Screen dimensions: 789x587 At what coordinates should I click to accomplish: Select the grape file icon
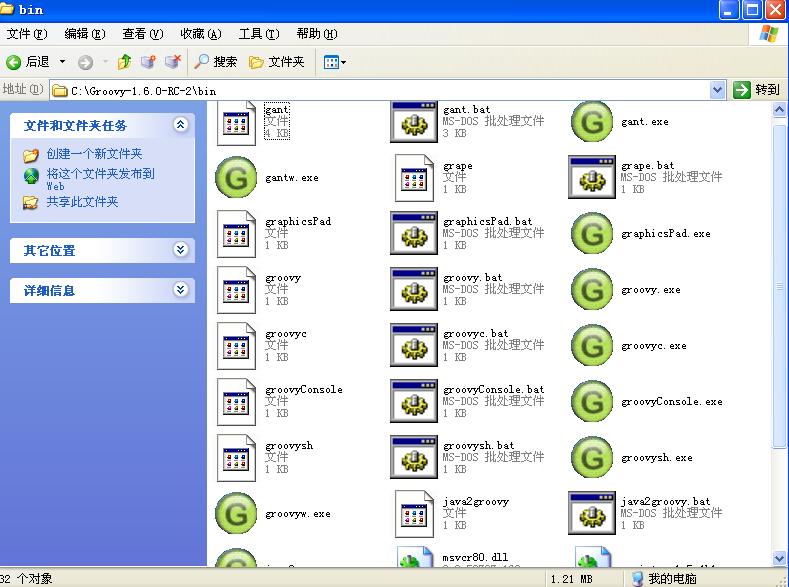(x=414, y=178)
